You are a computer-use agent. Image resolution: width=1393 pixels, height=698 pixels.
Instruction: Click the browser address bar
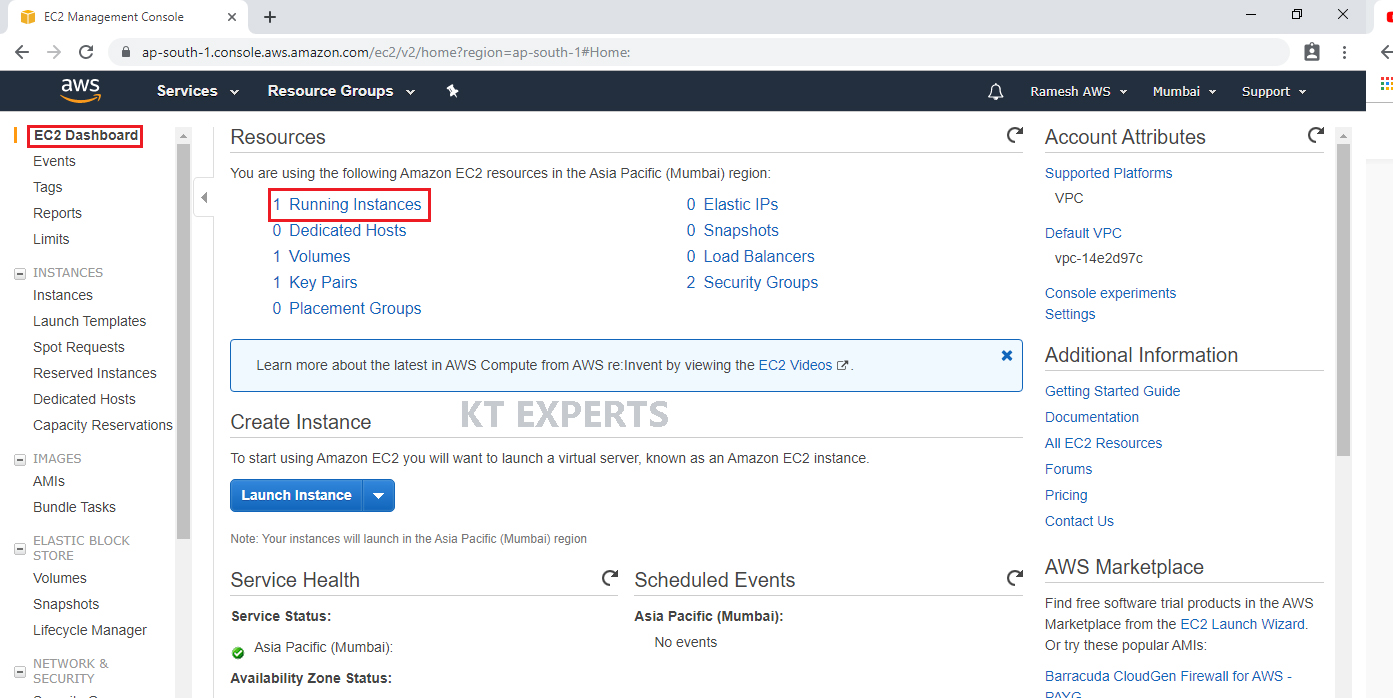[x=700, y=52]
